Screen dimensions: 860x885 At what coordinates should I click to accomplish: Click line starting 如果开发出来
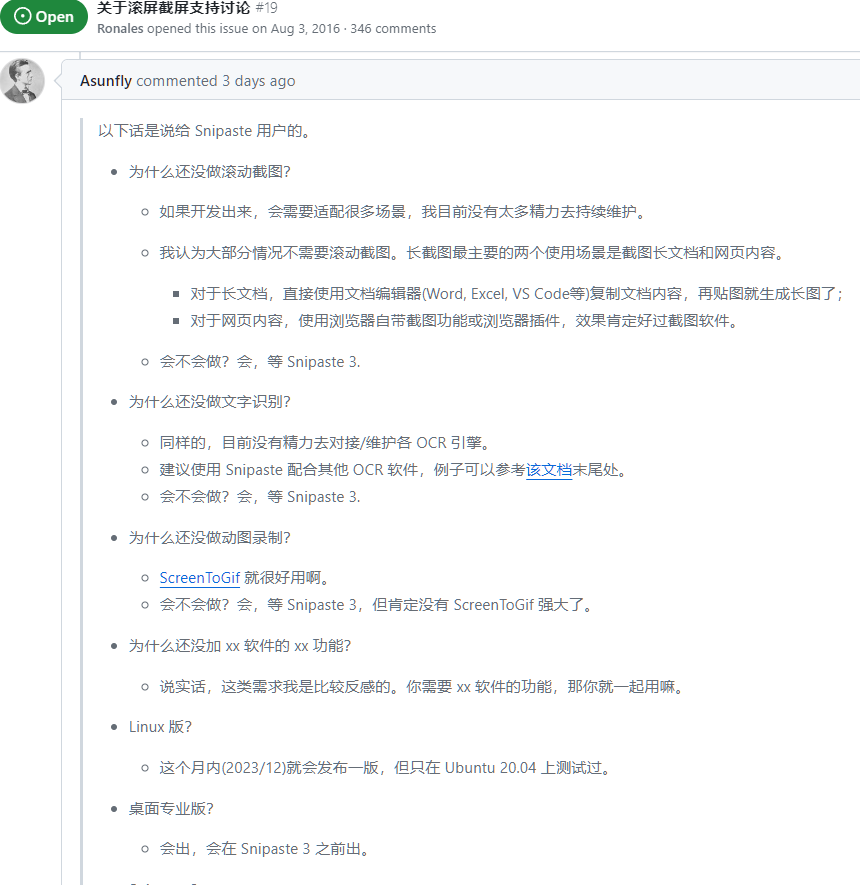402,212
